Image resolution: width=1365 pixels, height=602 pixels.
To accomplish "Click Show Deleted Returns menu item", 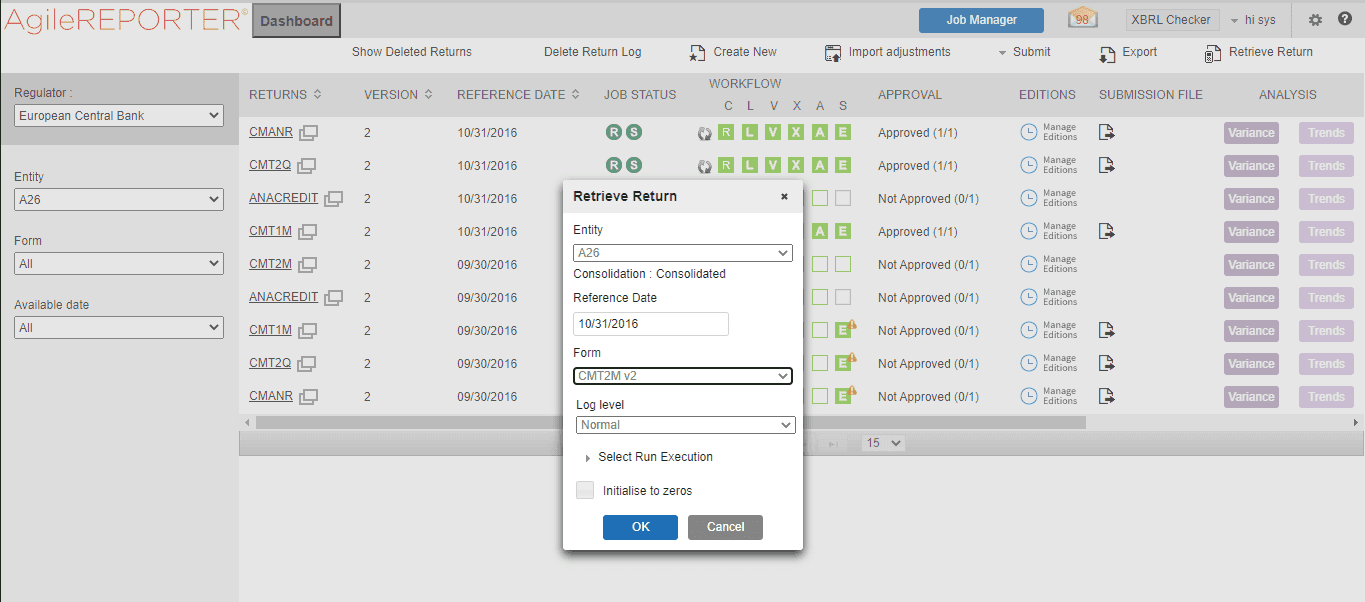I will (411, 52).
